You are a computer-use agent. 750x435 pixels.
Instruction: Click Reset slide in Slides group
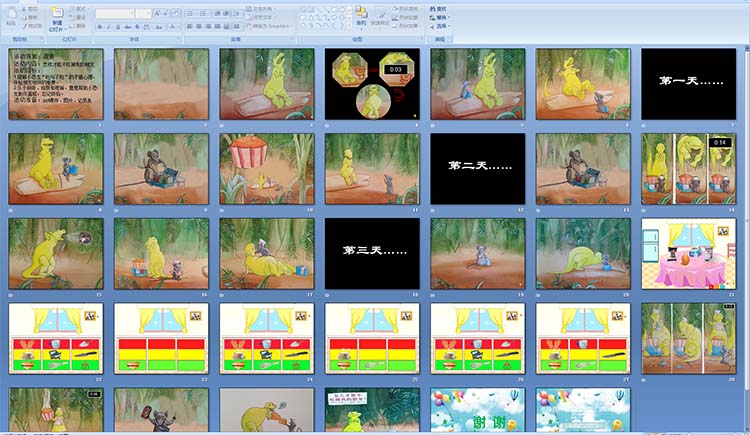(x=79, y=17)
